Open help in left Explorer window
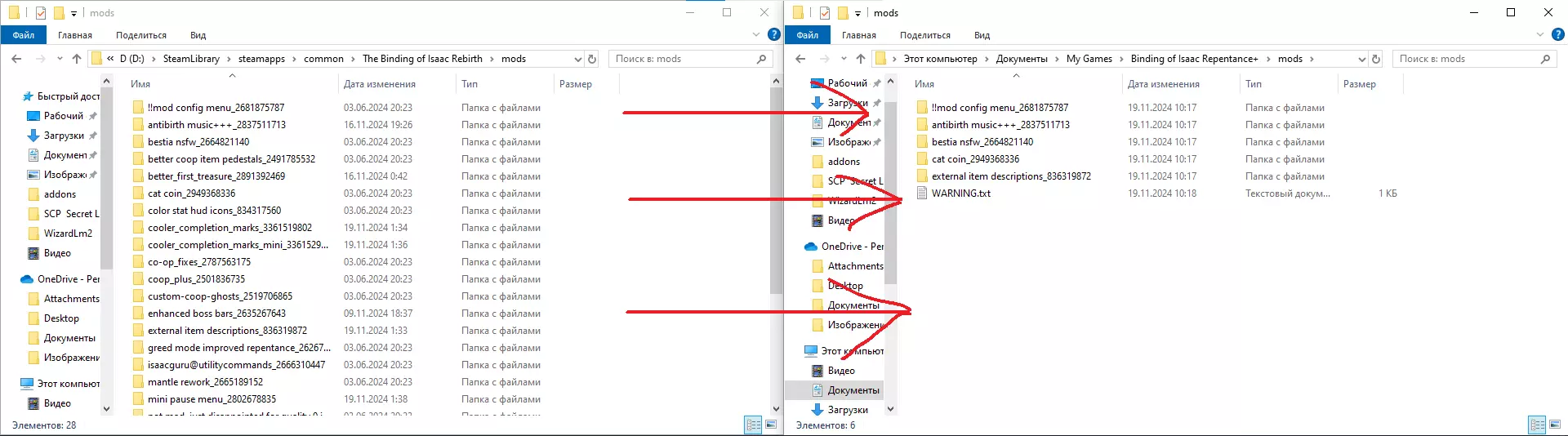1568x436 pixels. pyautogui.click(x=774, y=35)
